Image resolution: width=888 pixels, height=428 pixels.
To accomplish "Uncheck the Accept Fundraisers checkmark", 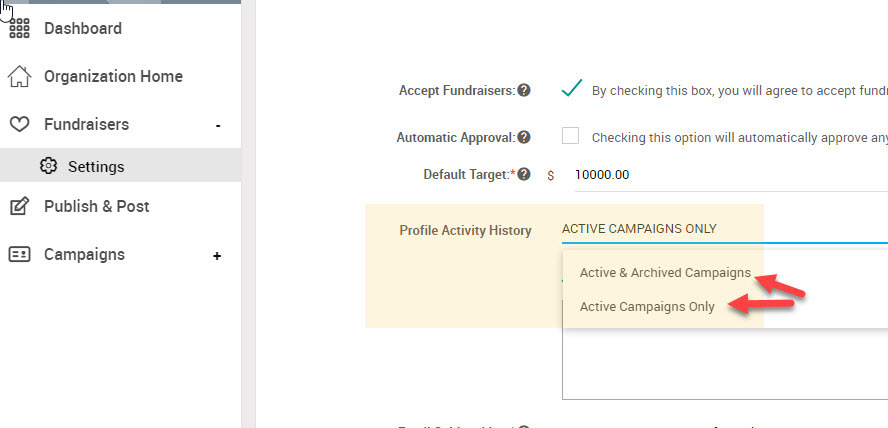I will click(572, 88).
